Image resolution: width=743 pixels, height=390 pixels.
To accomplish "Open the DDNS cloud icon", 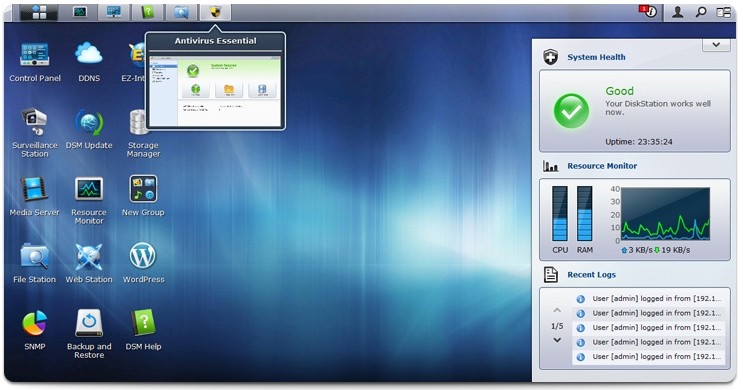I will [x=89, y=62].
